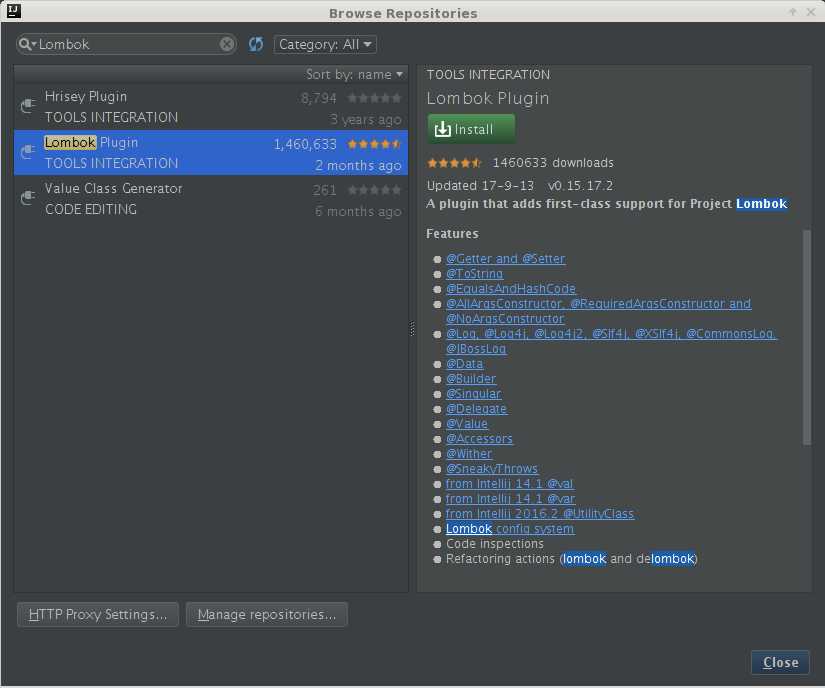
Task: Click the description panel vertical scrollbar
Action: (x=807, y=337)
